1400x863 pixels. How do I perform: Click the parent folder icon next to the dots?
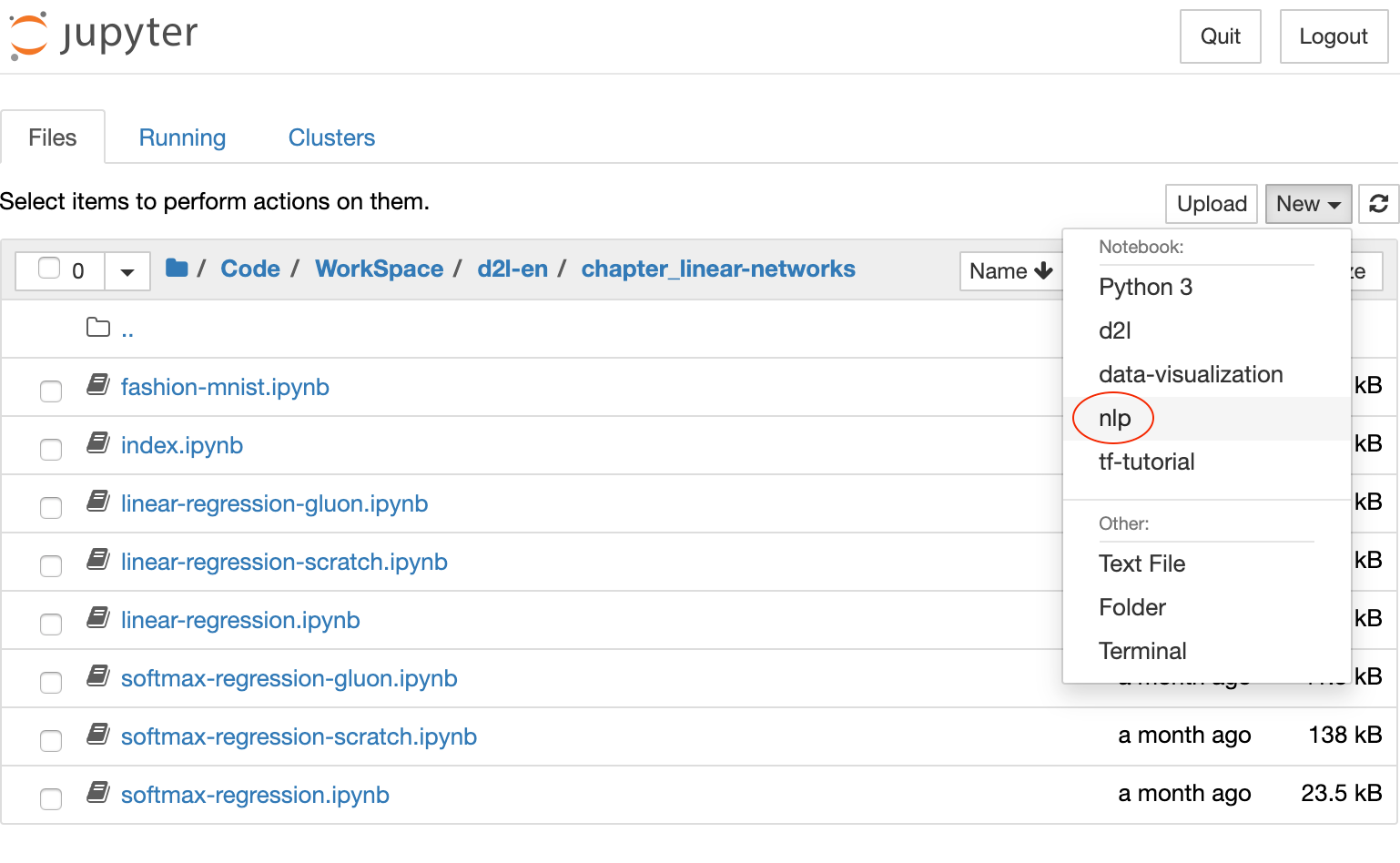97,326
